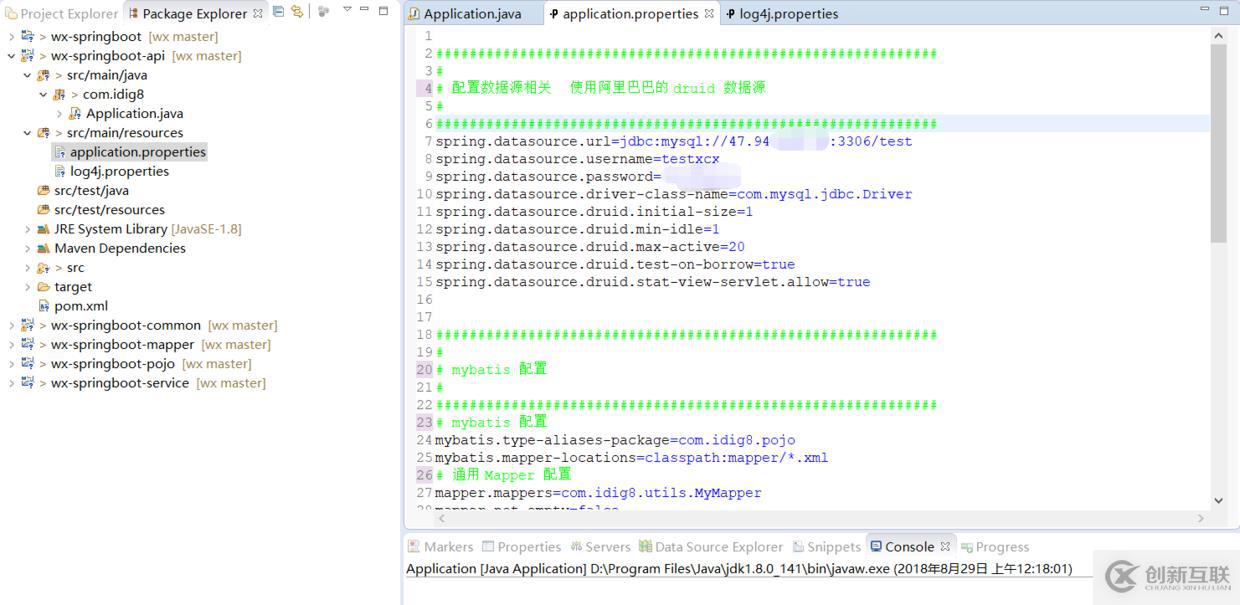Expand the Application.java node
1240x605 pixels.
coord(59,114)
